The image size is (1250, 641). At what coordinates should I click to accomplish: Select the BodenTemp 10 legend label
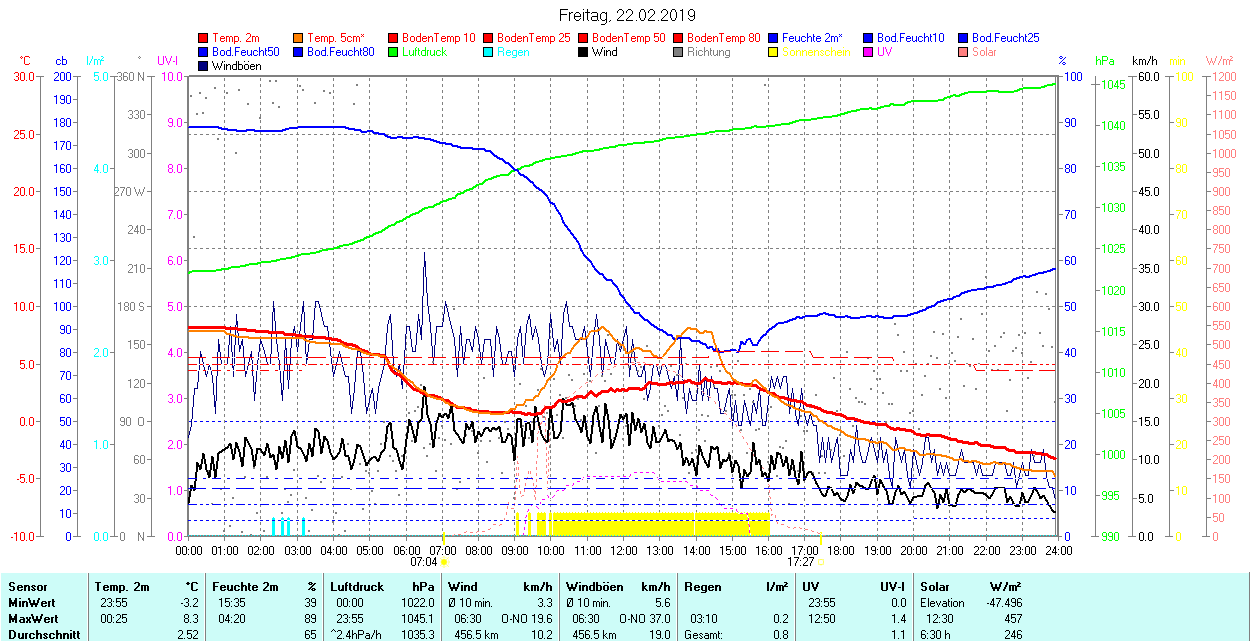point(438,38)
